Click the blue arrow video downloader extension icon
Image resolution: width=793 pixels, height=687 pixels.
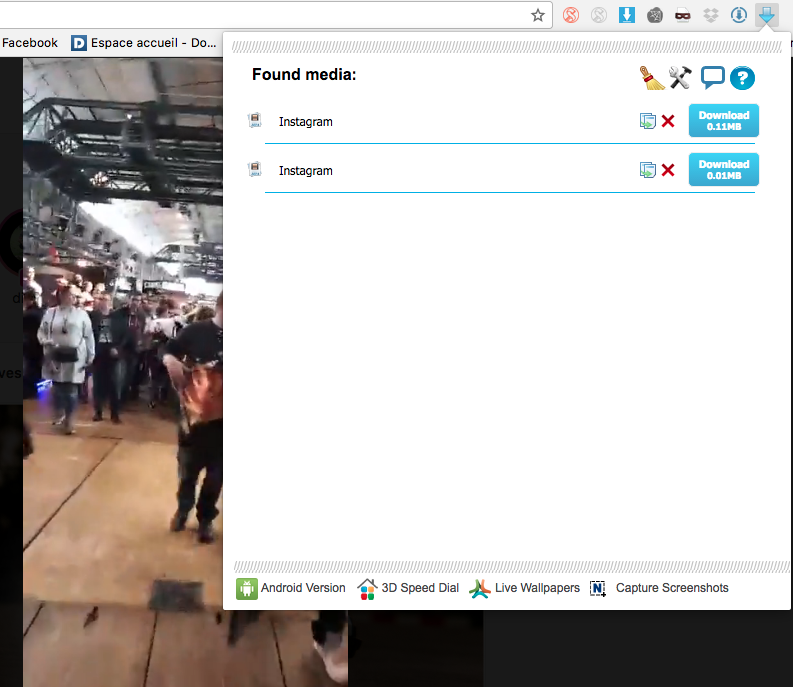[767, 15]
